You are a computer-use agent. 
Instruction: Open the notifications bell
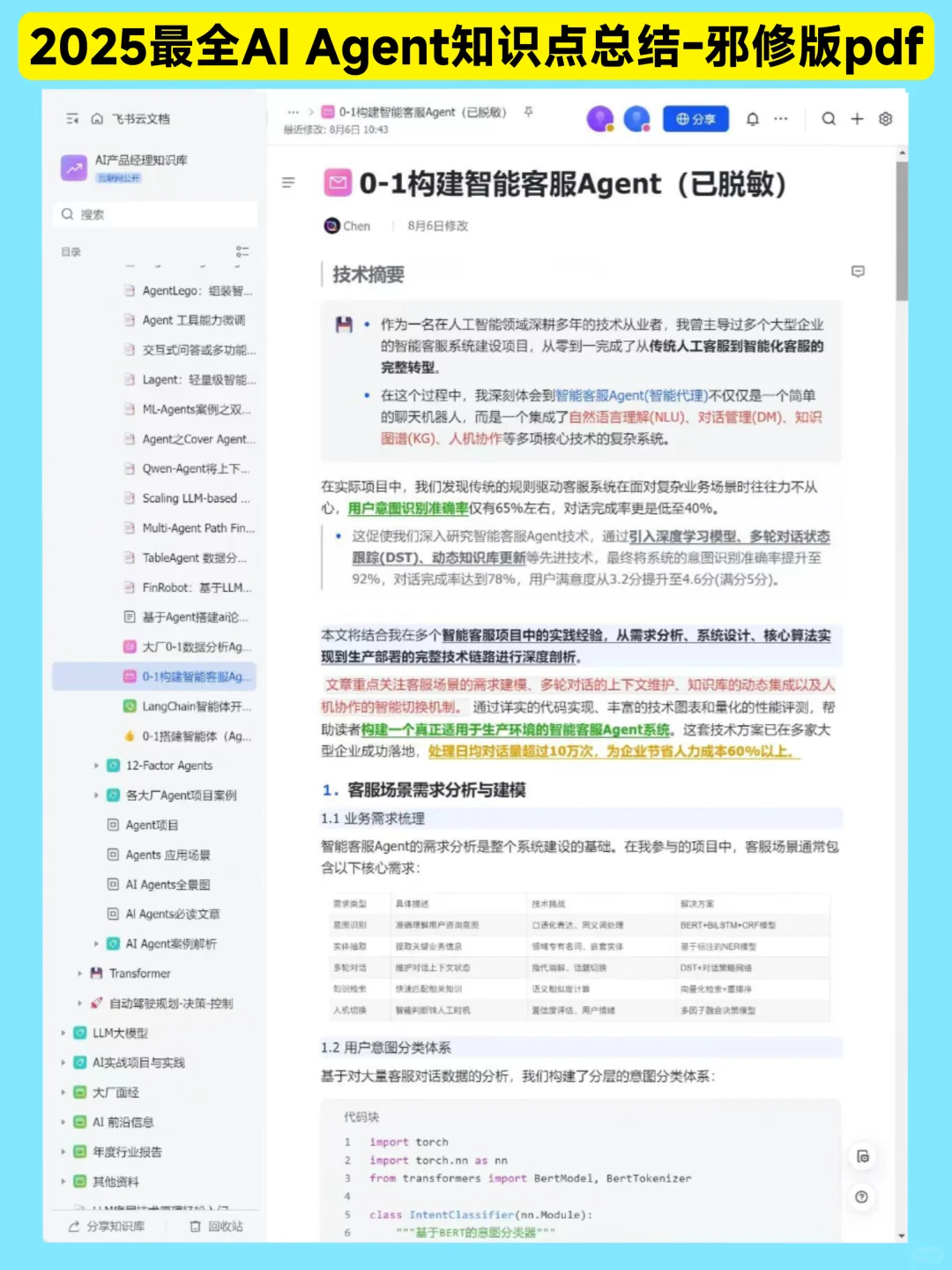point(753,119)
